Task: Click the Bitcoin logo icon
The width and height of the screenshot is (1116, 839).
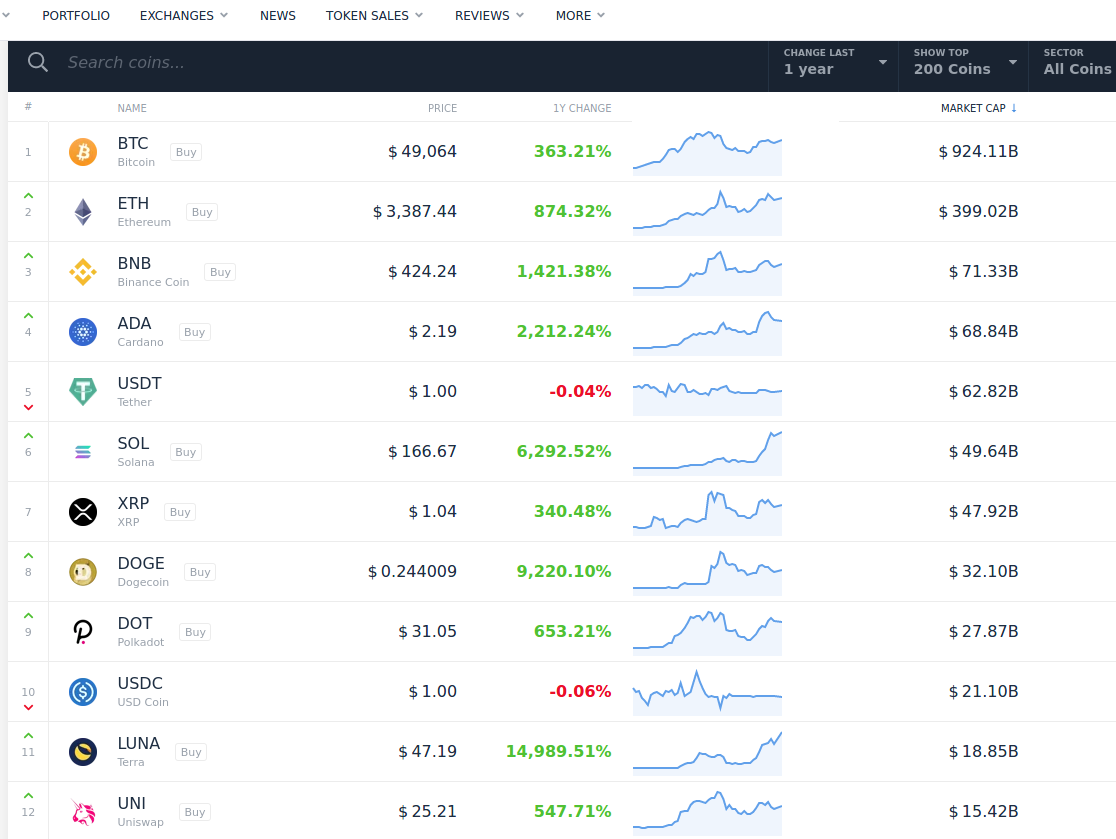Action: click(83, 152)
